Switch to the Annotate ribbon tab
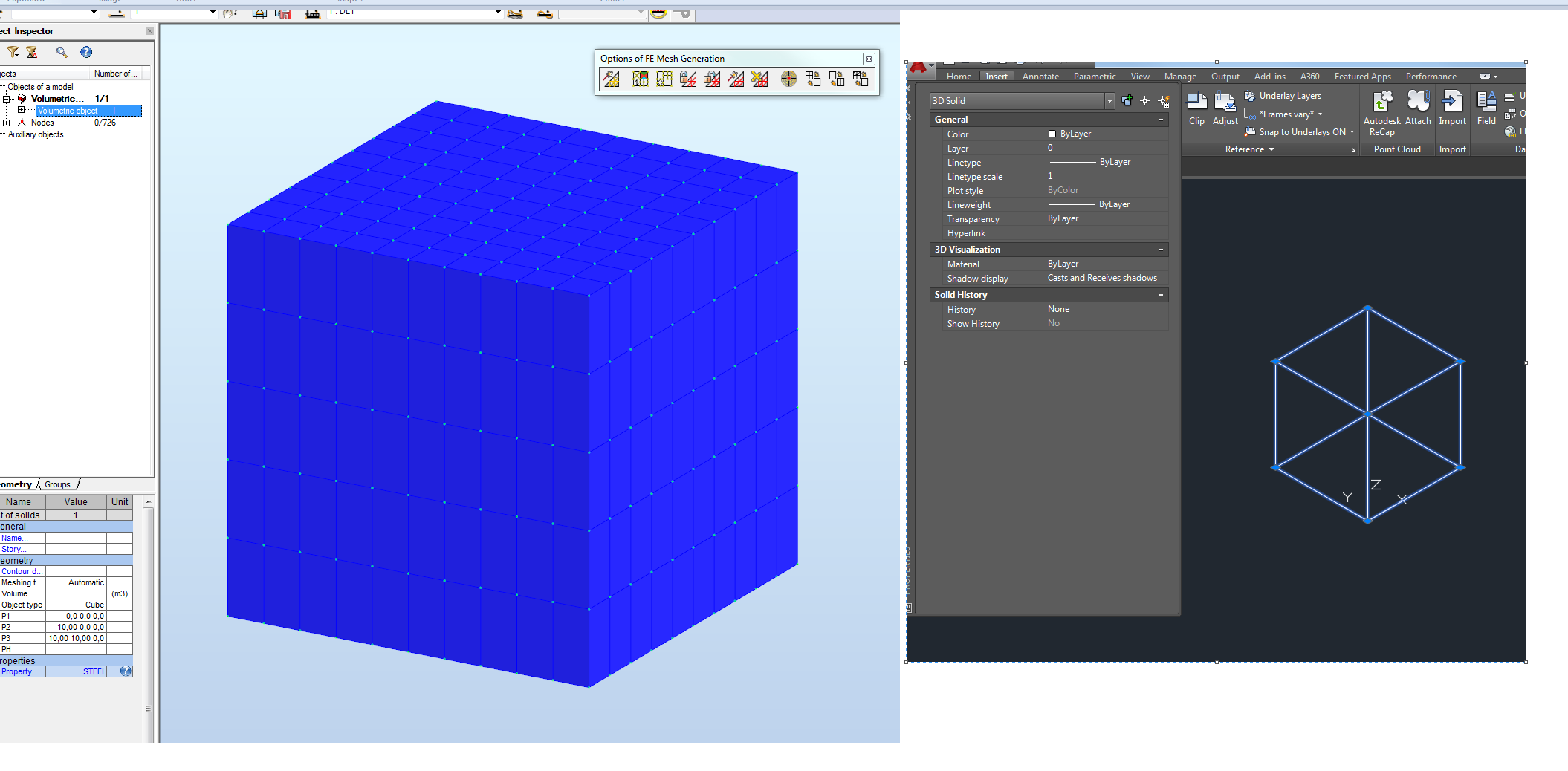Viewport: 1568px width, 771px height. pos(1040,76)
